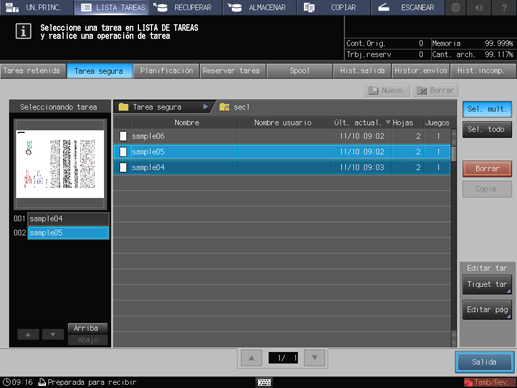Click the Salida output button
Viewport: 517px width, 388px height.
(x=484, y=362)
